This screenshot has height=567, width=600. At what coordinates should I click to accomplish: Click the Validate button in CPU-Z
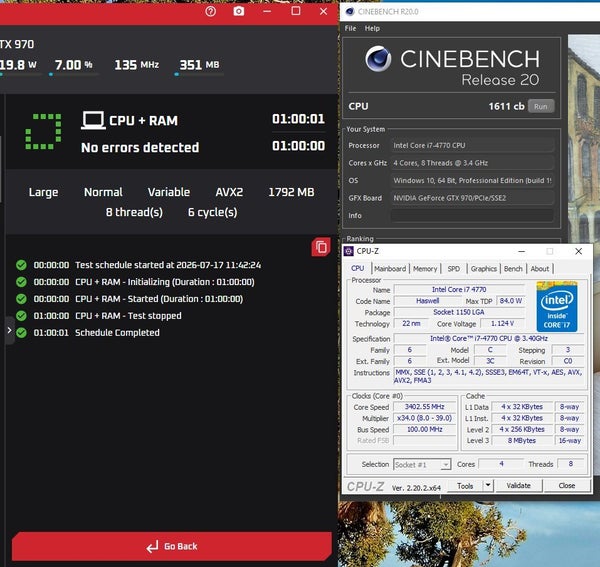coord(518,486)
